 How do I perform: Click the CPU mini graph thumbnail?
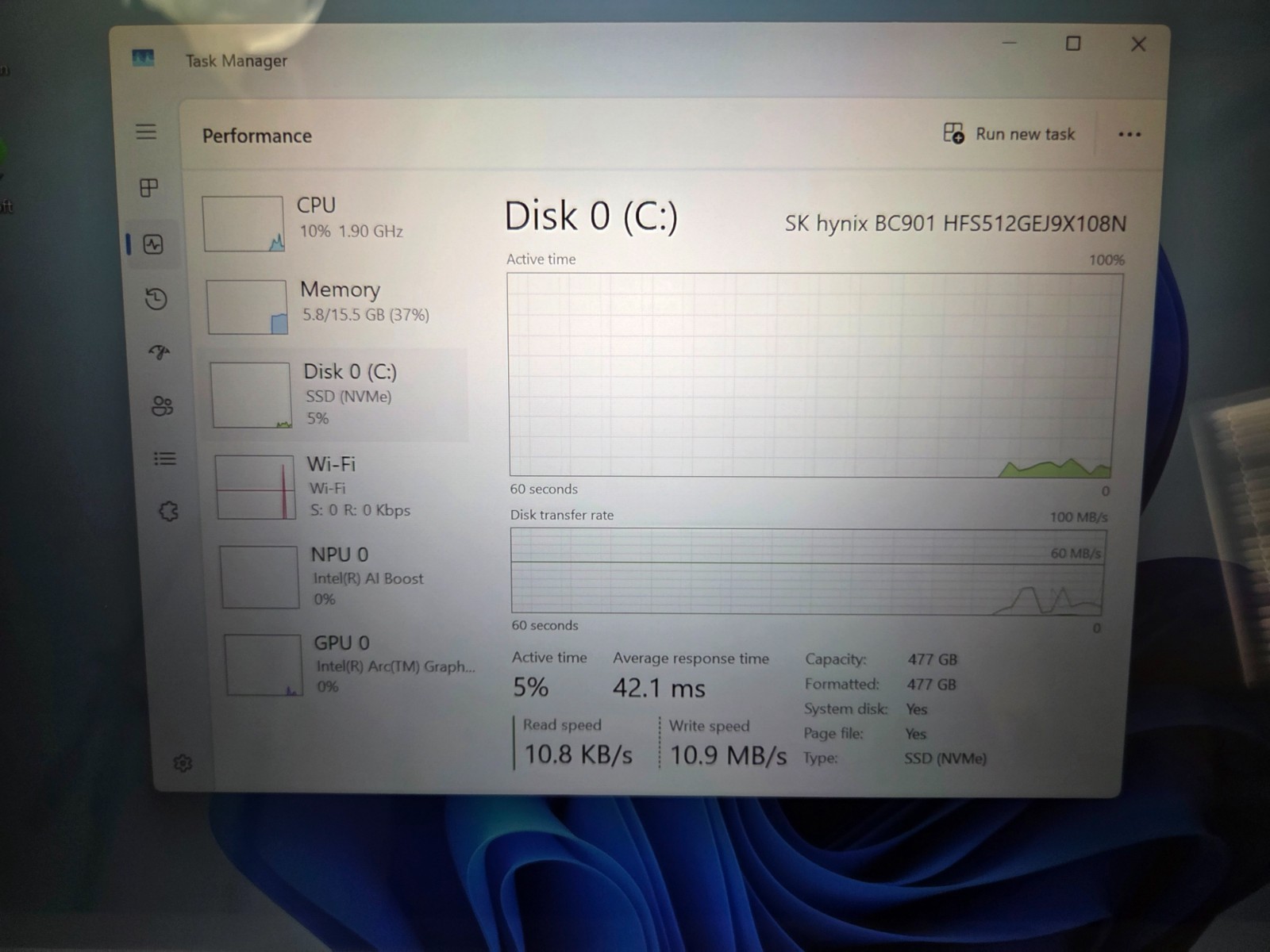coord(243,224)
